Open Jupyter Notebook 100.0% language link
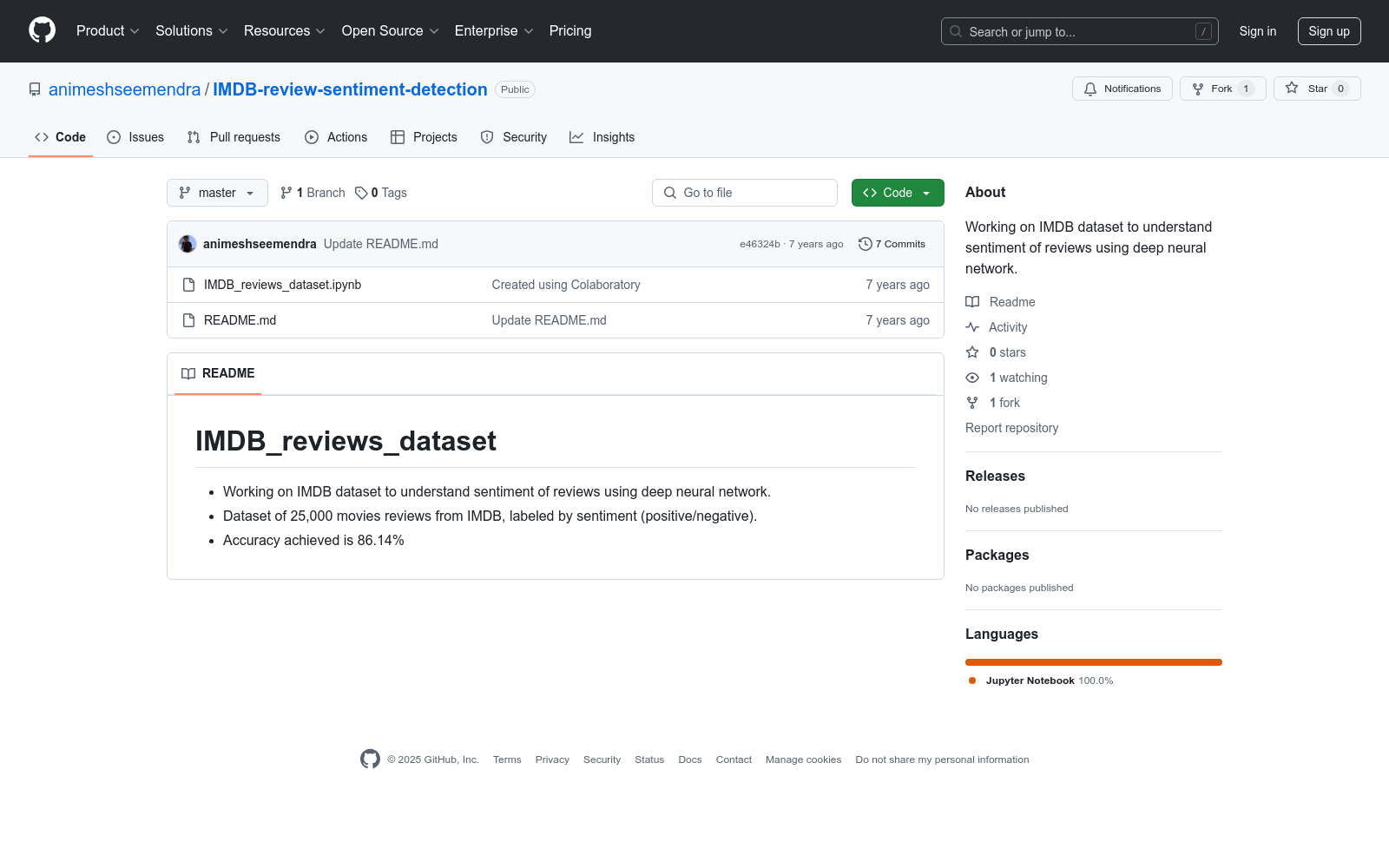Viewport: 1389px width, 868px height. click(x=1041, y=681)
